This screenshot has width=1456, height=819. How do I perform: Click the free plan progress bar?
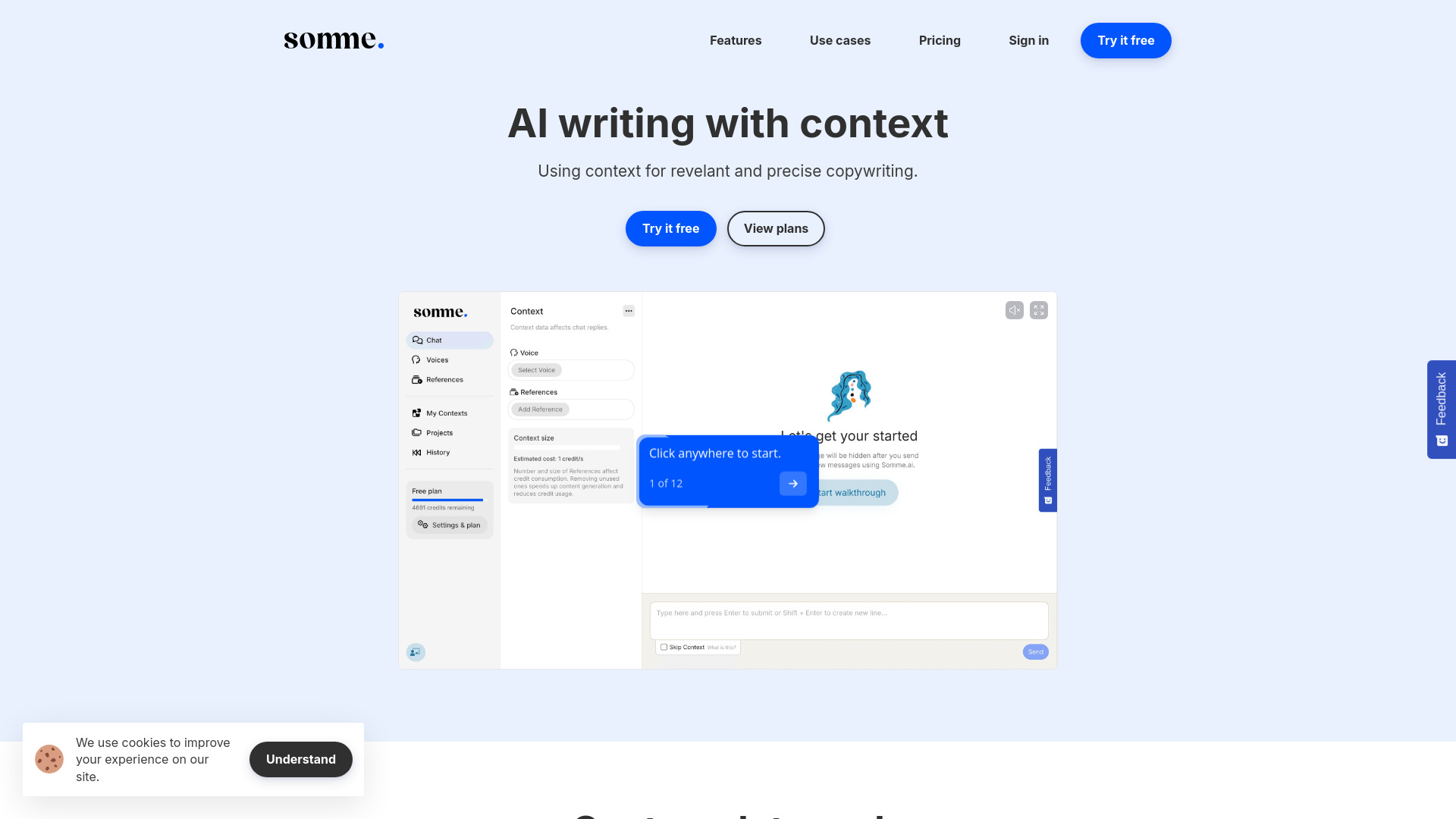tap(447, 500)
